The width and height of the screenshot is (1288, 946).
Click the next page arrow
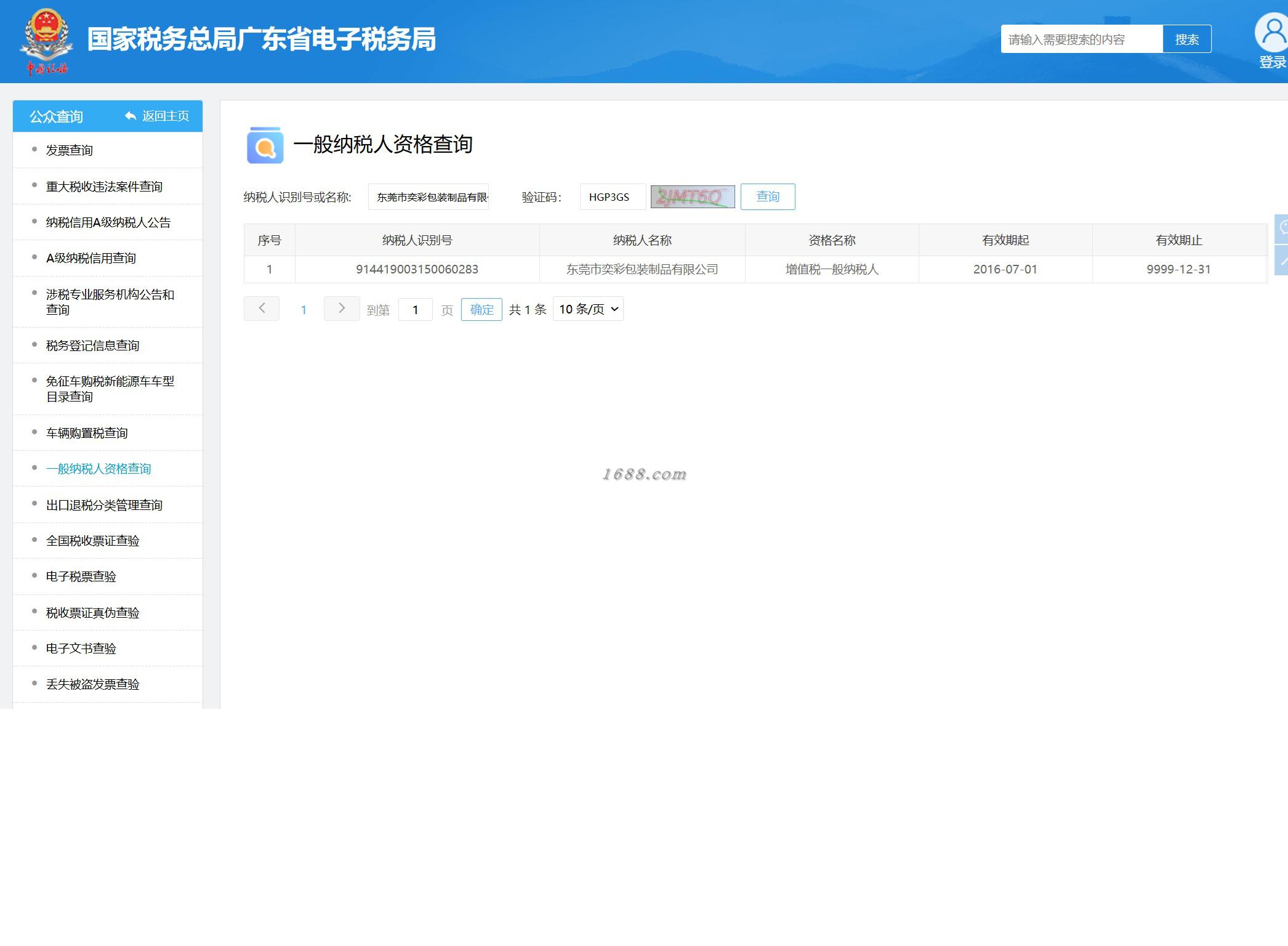click(x=342, y=309)
